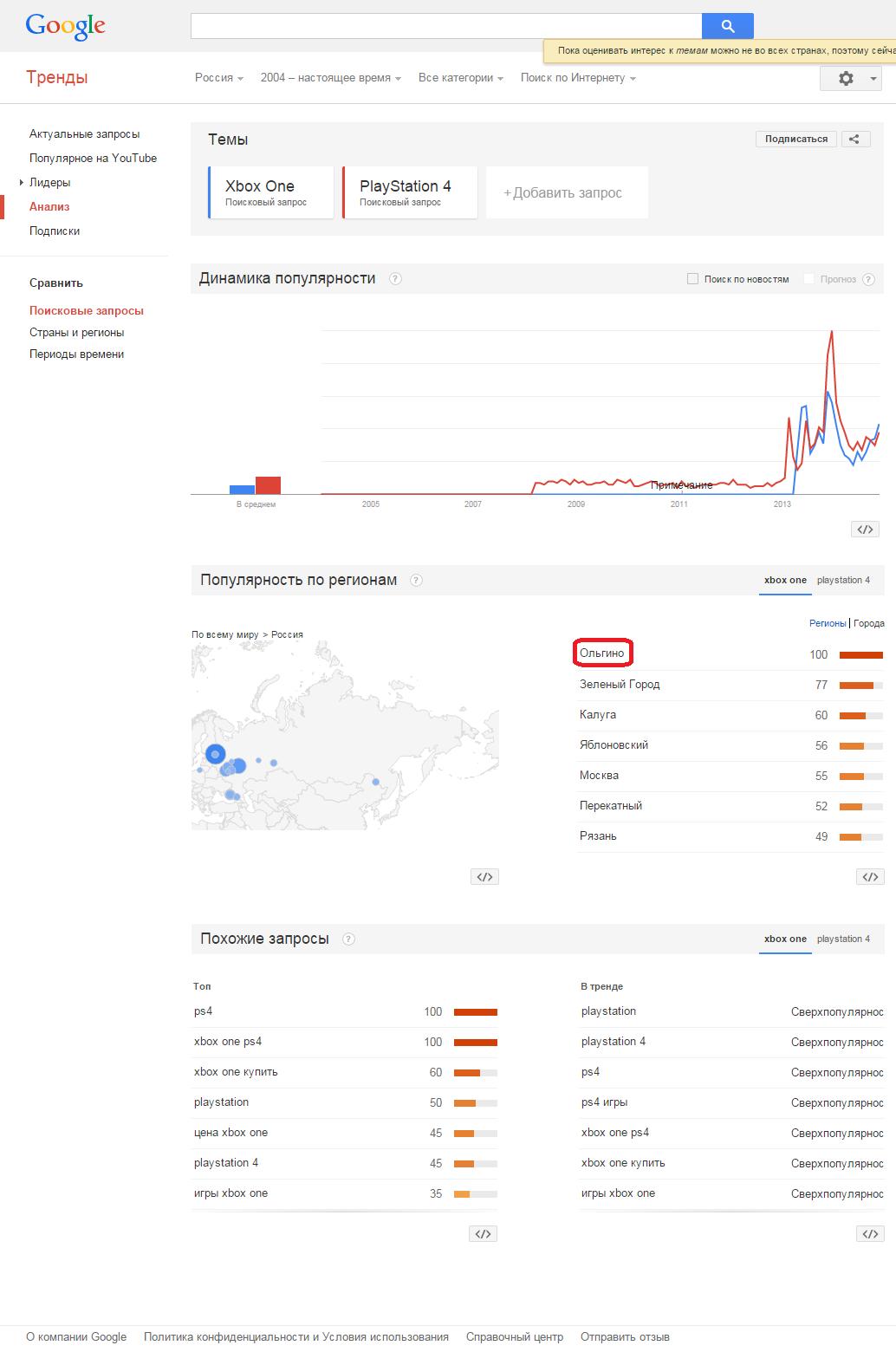
Task: Click inside the Google search field
Action: (x=446, y=26)
